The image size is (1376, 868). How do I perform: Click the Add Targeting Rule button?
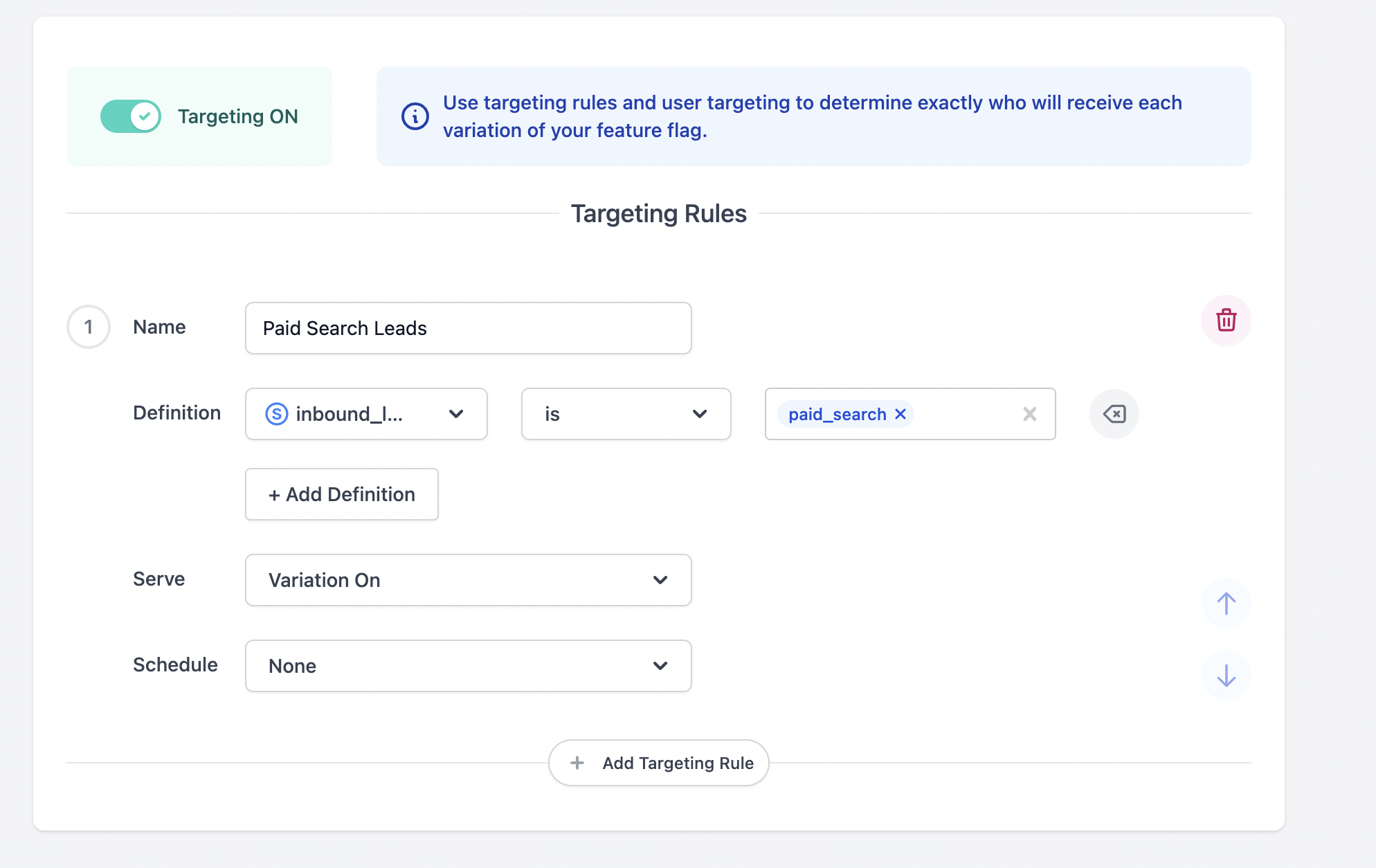pyautogui.click(x=658, y=762)
